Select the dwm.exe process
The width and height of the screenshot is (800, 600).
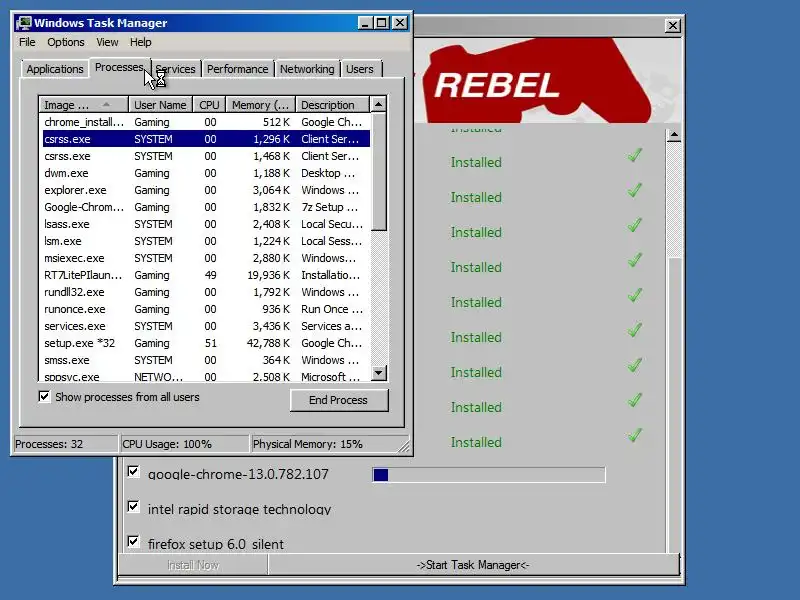point(204,173)
